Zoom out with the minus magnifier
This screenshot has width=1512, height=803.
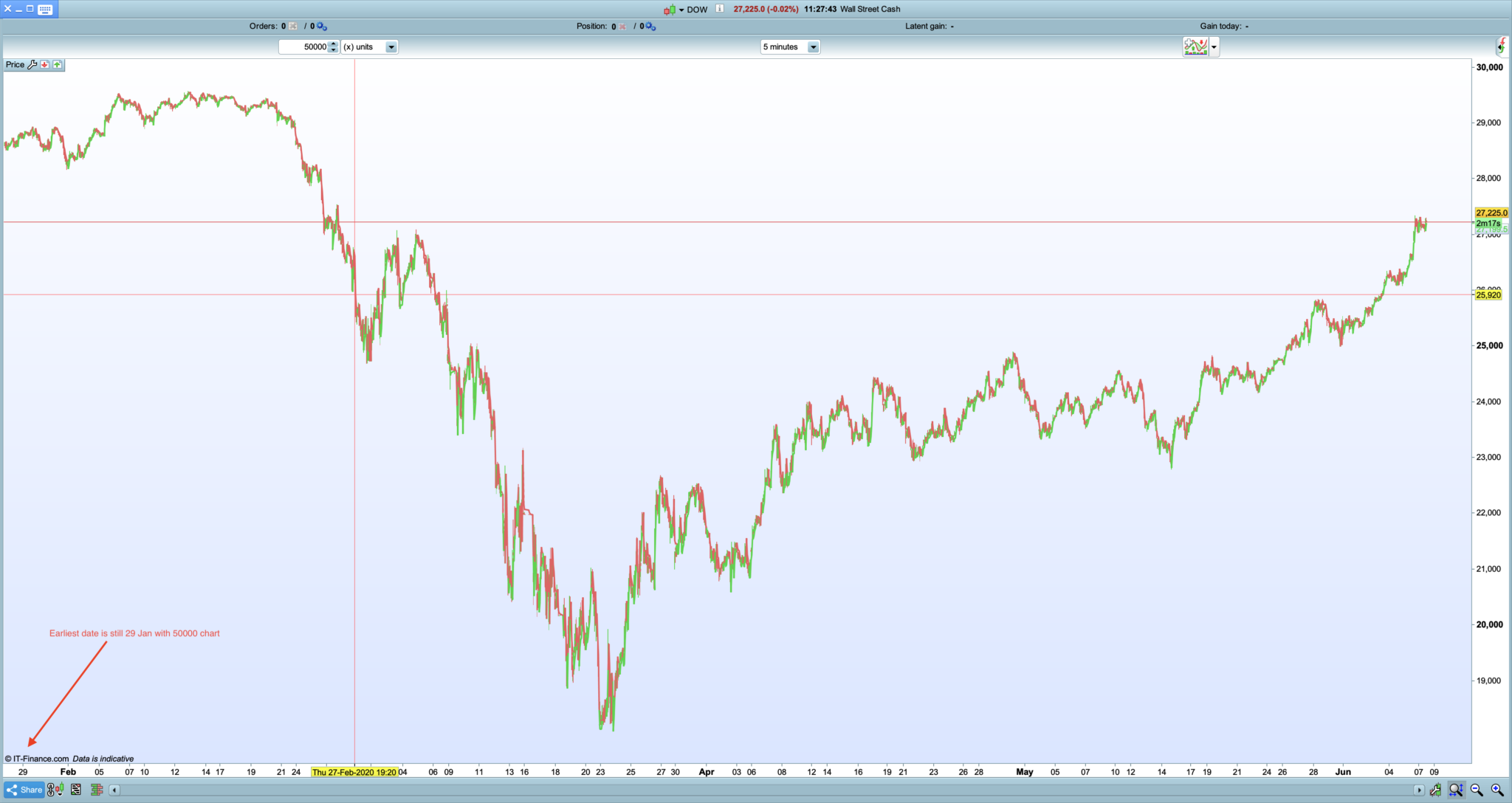(1477, 790)
